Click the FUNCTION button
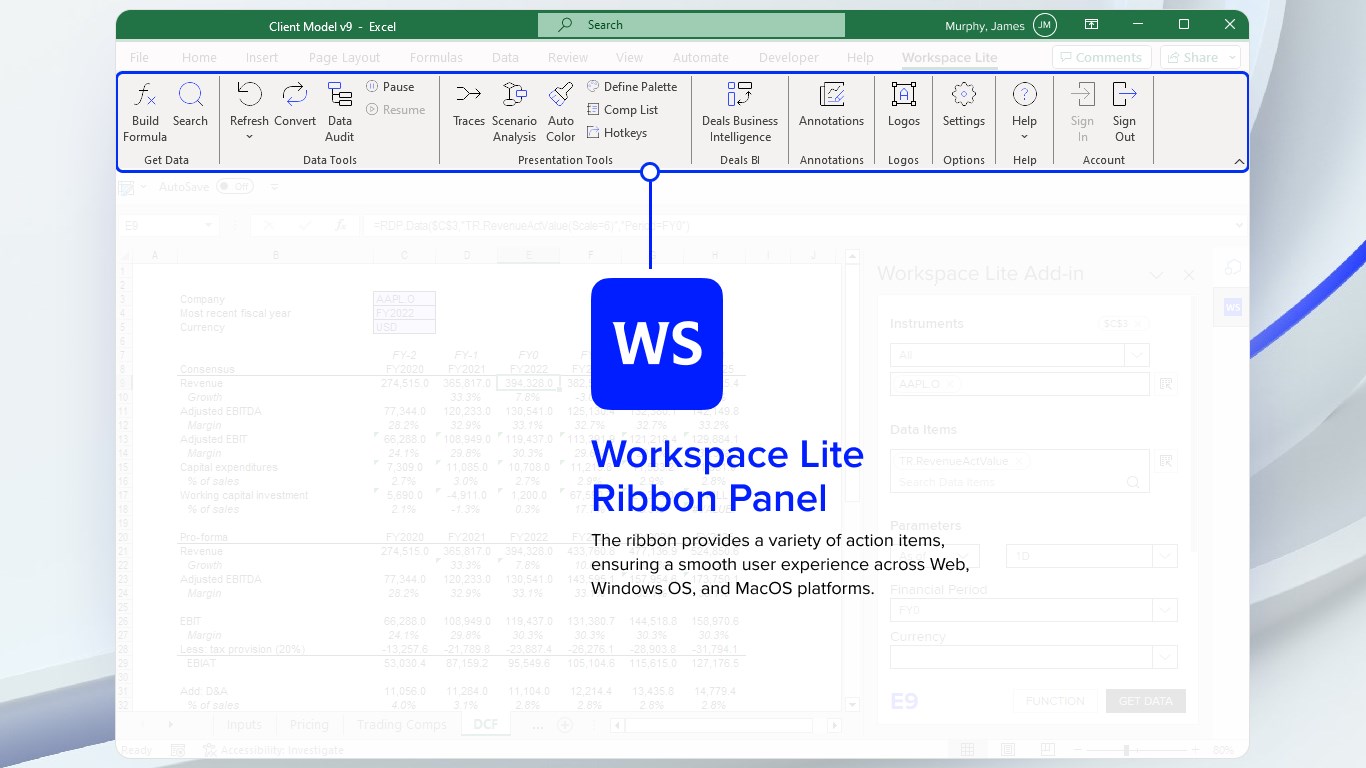Viewport: 1366px width, 768px height. pos(1055,701)
